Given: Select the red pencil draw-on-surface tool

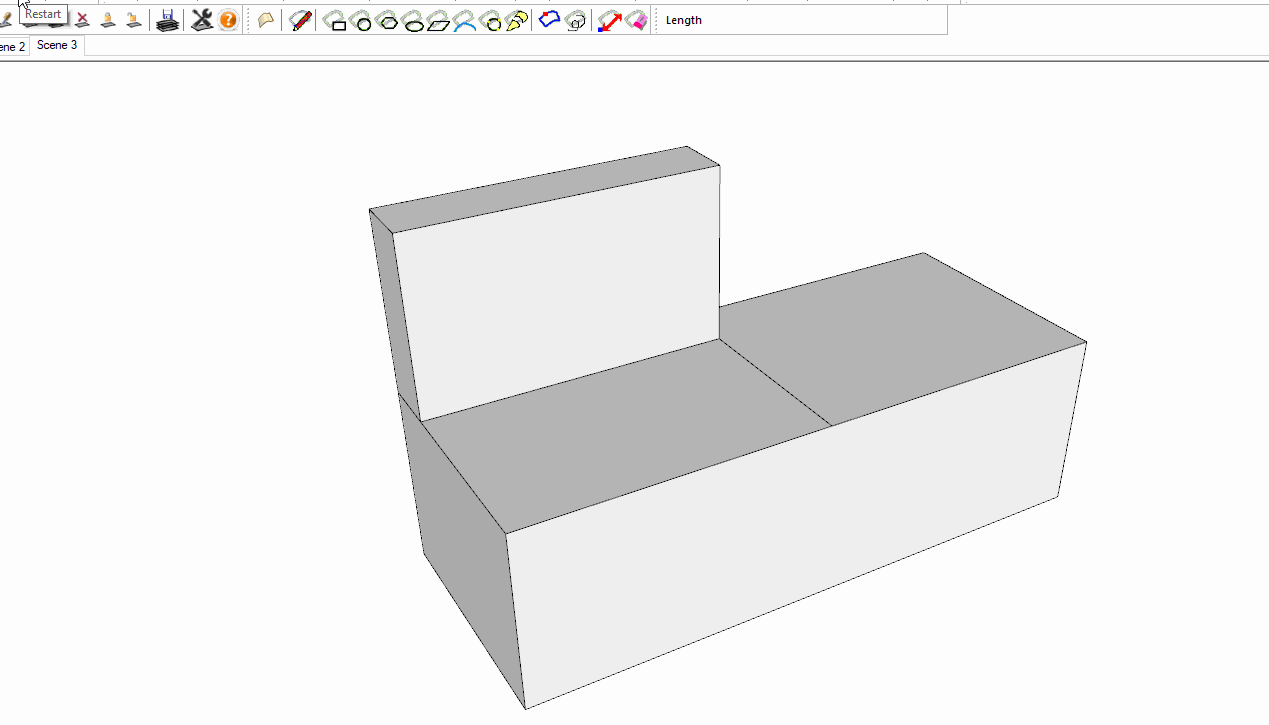Looking at the screenshot, I should 301,20.
